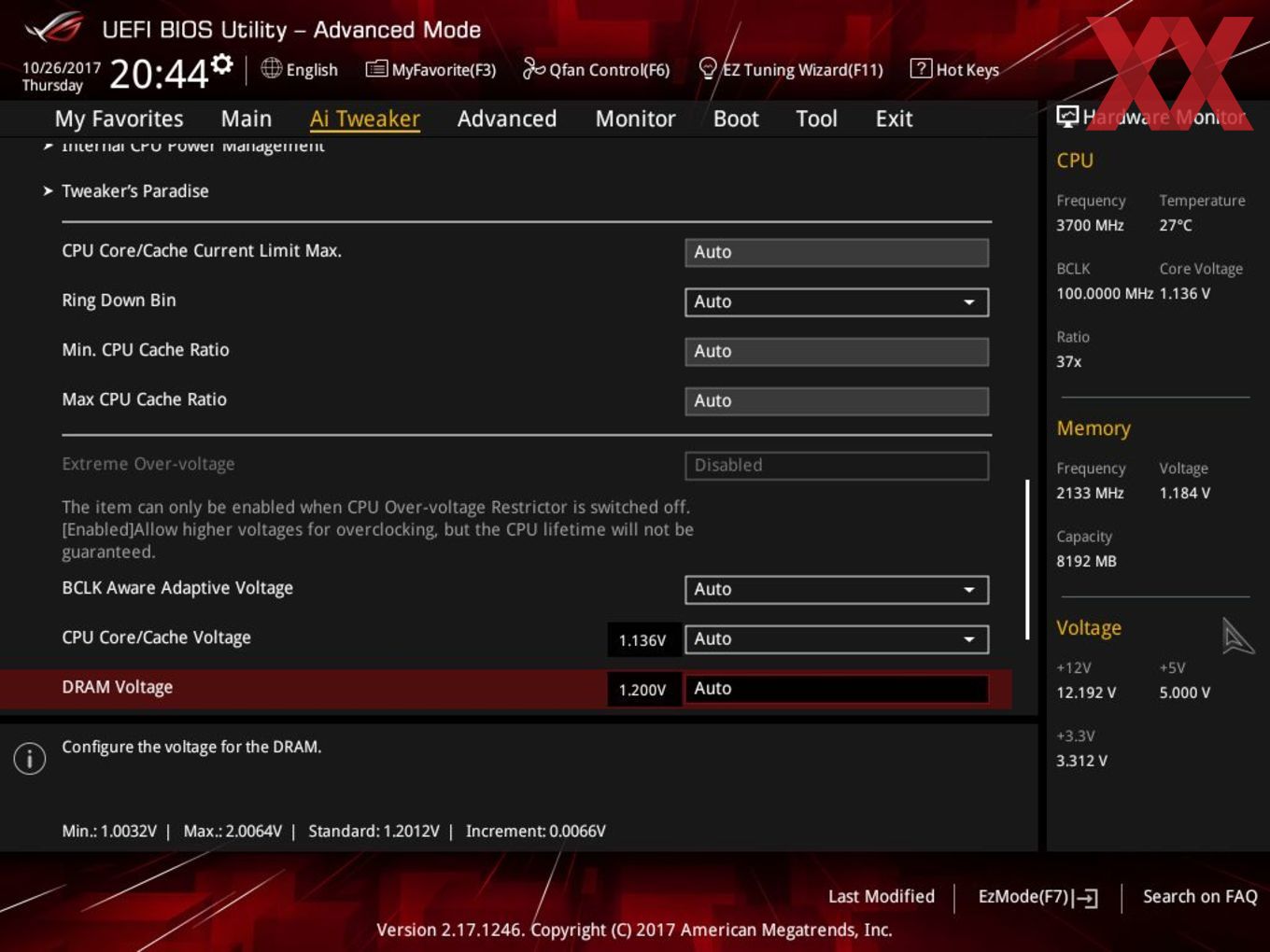1270x952 pixels.
Task: Open BCLK Aware Adaptive Voltage dropdown
Action: tap(837, 589)
